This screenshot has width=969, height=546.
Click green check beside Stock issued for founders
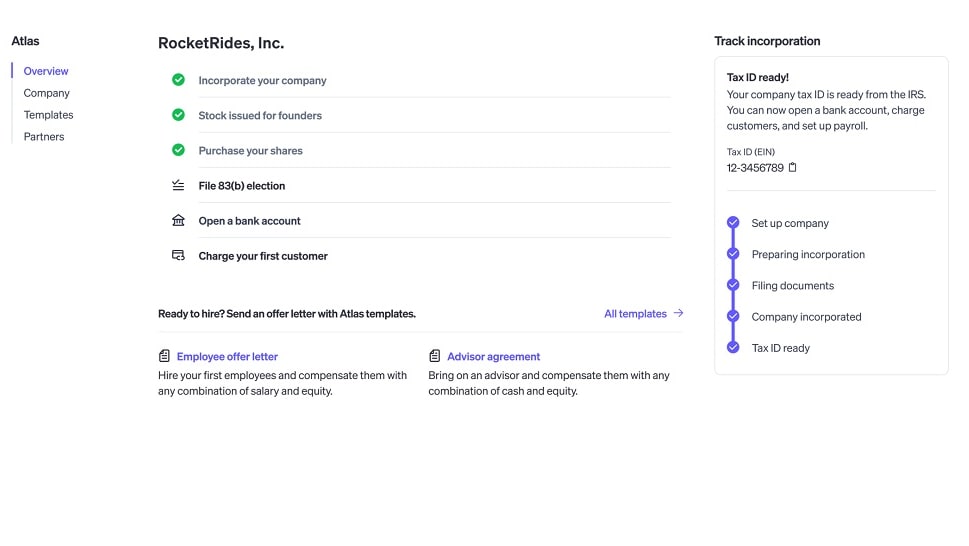178,115
